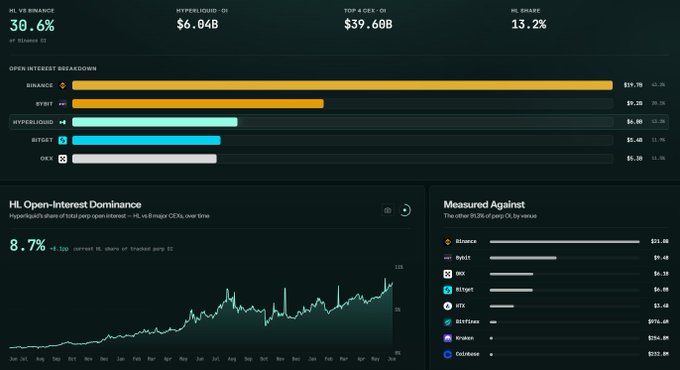Click the OKX logo in Measured Against panel
The width and height of the screenshot is (680, 370).
[x=448, y=274]
